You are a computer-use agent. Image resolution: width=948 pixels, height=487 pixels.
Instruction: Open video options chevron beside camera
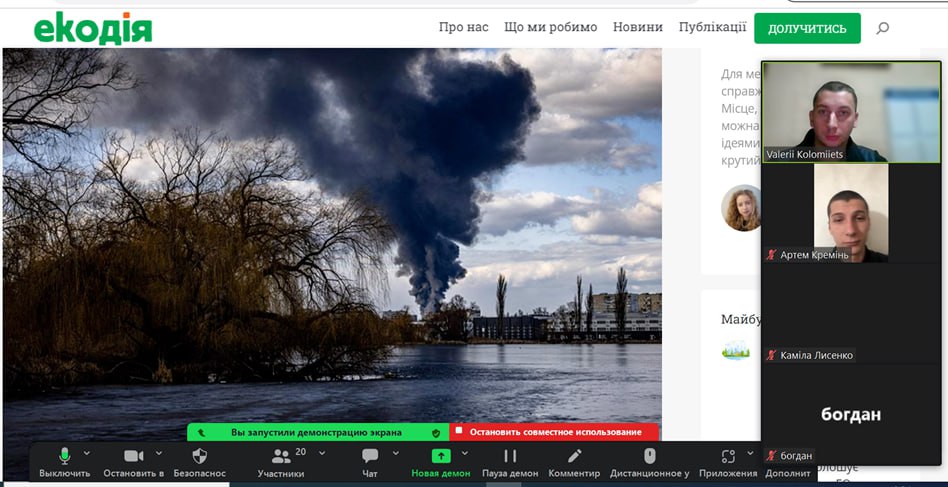tap(159, 453)
